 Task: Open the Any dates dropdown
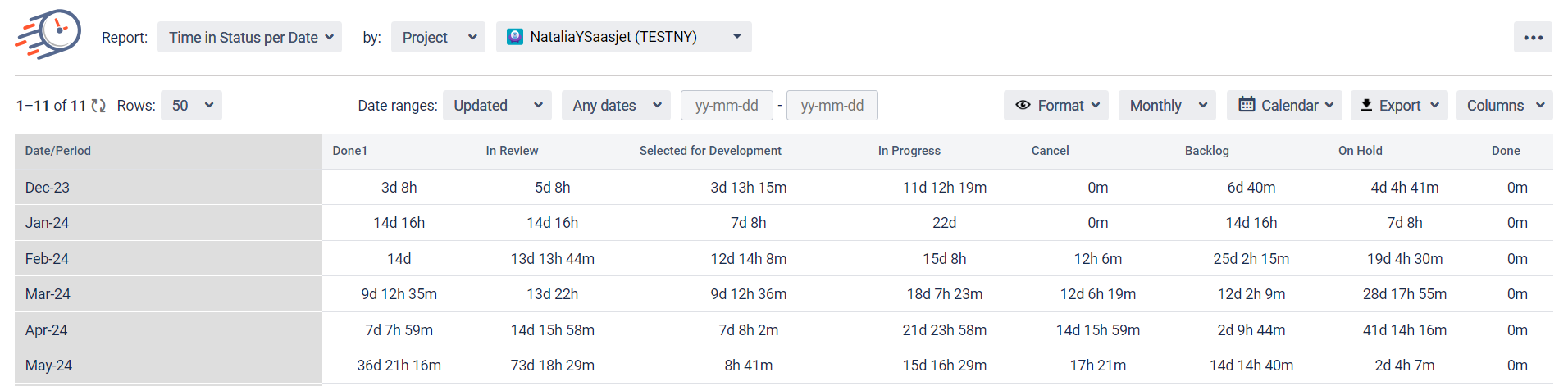[616, 105]
